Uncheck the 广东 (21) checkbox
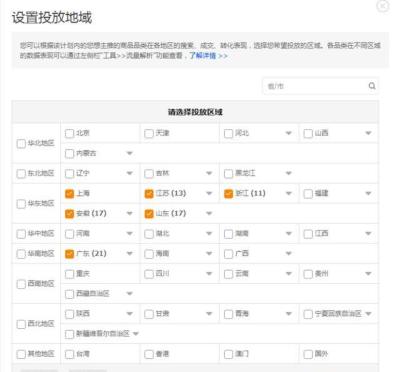The width and height of the screenshot is (400, 372). (69, 254)
